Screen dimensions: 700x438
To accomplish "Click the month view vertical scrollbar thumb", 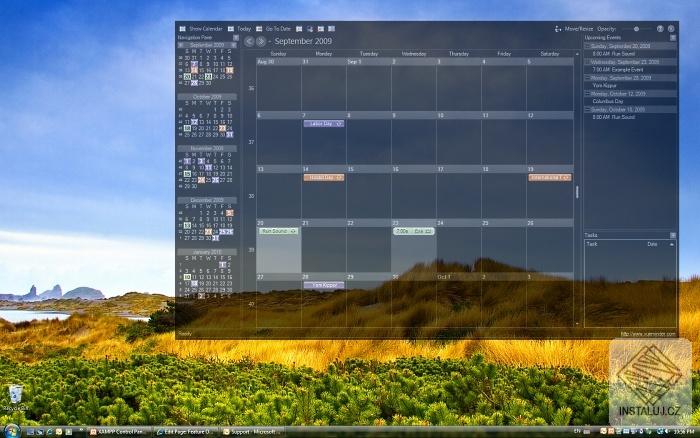I will click(577, 192).
